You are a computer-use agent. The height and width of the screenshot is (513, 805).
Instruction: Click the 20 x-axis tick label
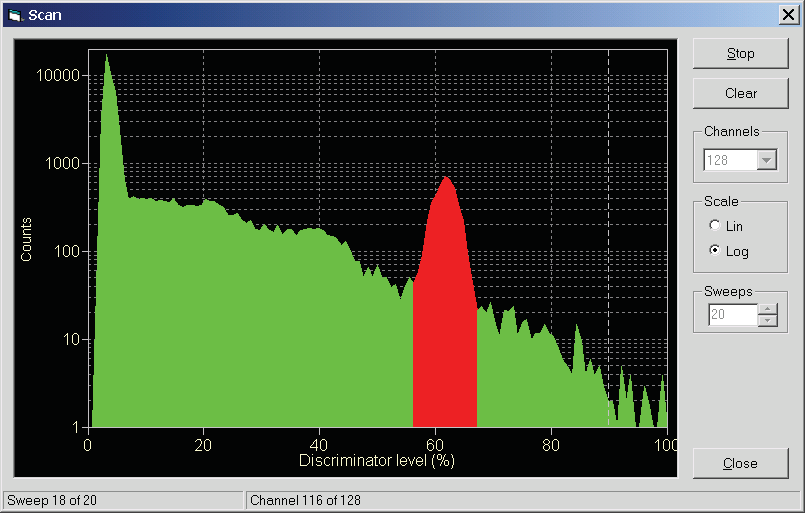pyautogui.click(x=203, y=445)
